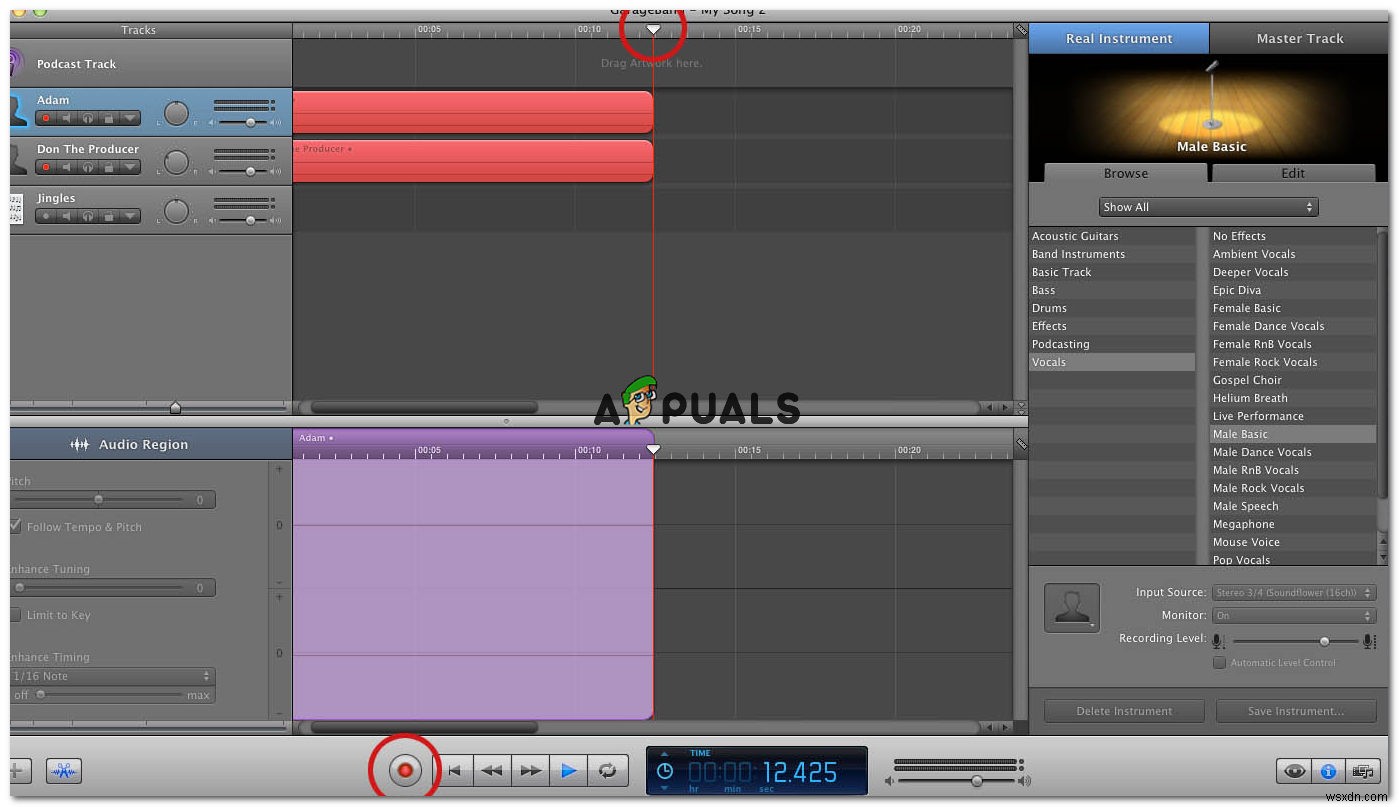The width and height of the screenshot is (1399, 807).
Task: Adjust the Recording Level slider
Action: pos(1325,641)
